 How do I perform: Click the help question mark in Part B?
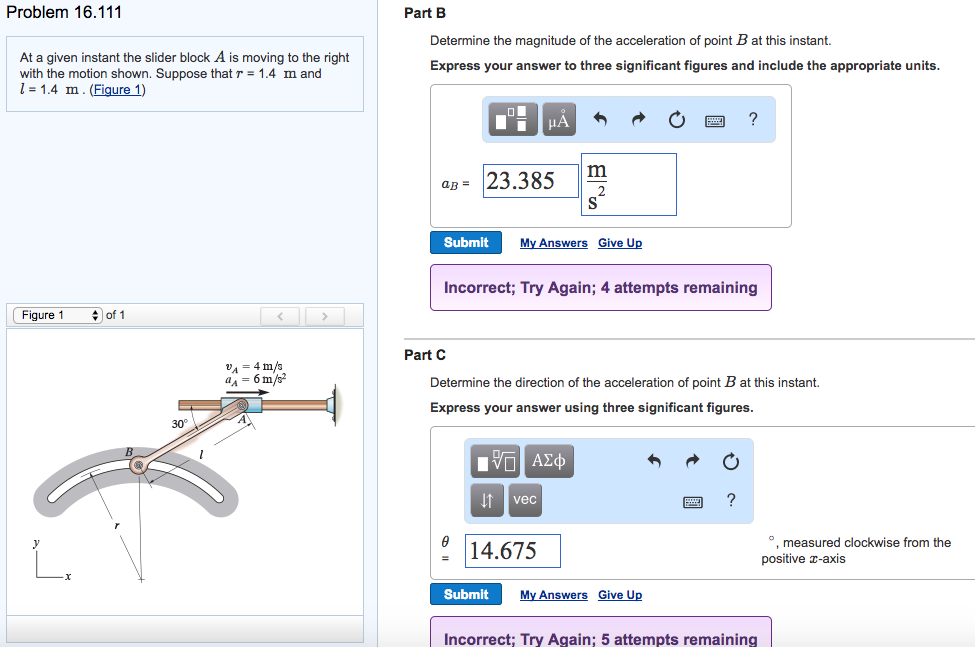click(752, 119)
